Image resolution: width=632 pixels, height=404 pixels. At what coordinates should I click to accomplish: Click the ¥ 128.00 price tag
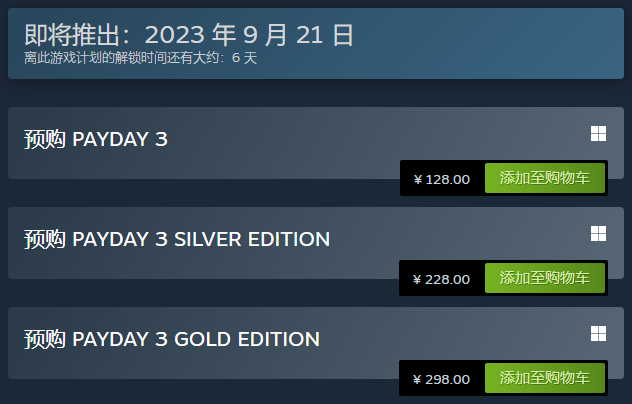click(x=441, y=179)
